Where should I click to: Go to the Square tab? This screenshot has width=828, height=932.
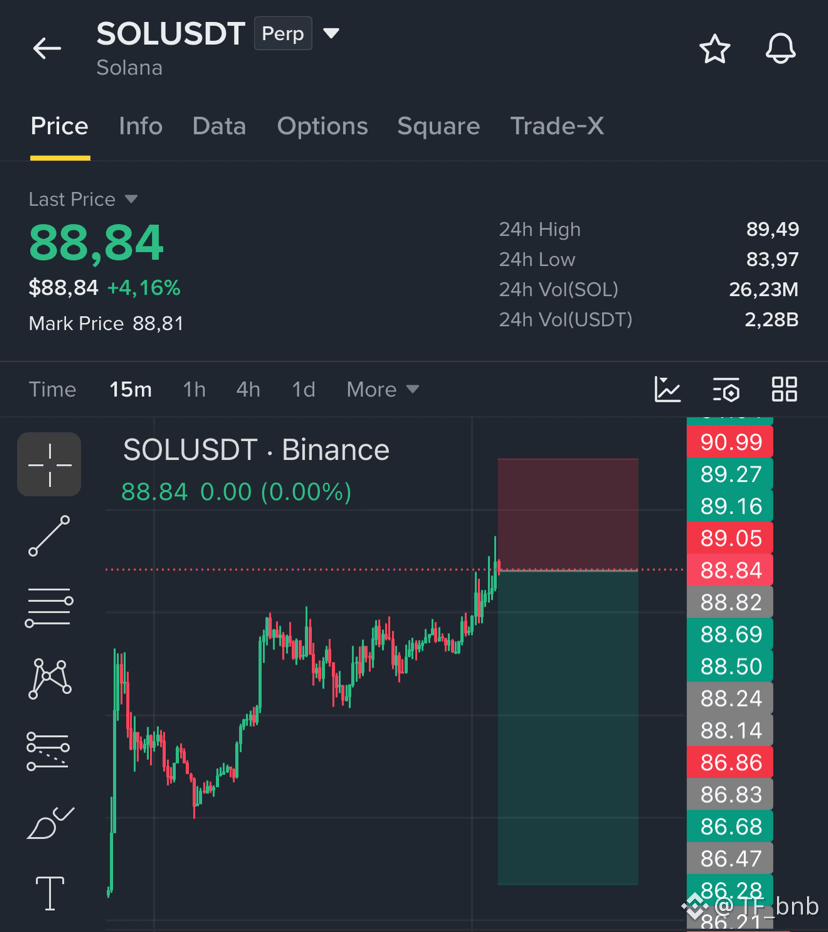[x=439, y=126]
